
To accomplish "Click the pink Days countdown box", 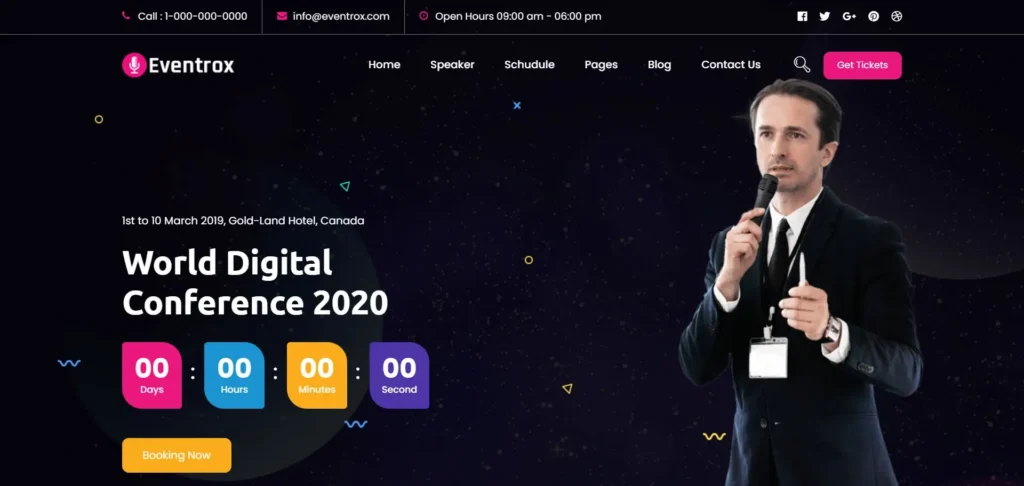I will click(152, 376).
